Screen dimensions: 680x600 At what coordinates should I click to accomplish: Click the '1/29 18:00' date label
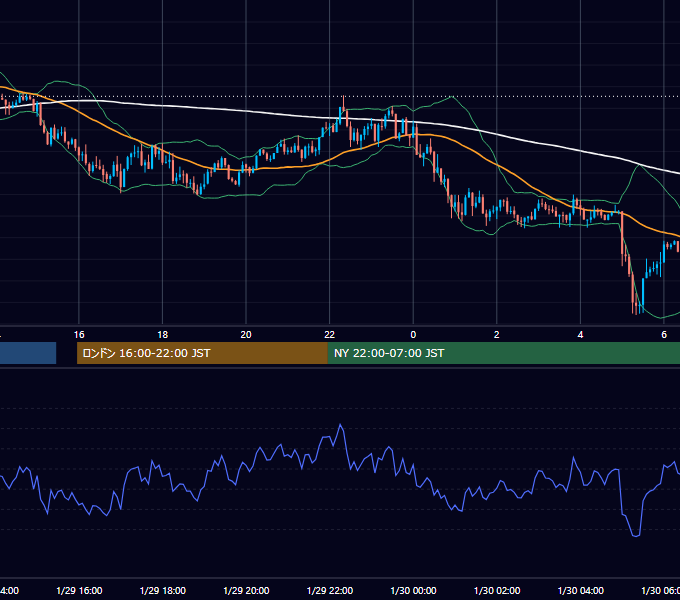[x=163, y=590]
